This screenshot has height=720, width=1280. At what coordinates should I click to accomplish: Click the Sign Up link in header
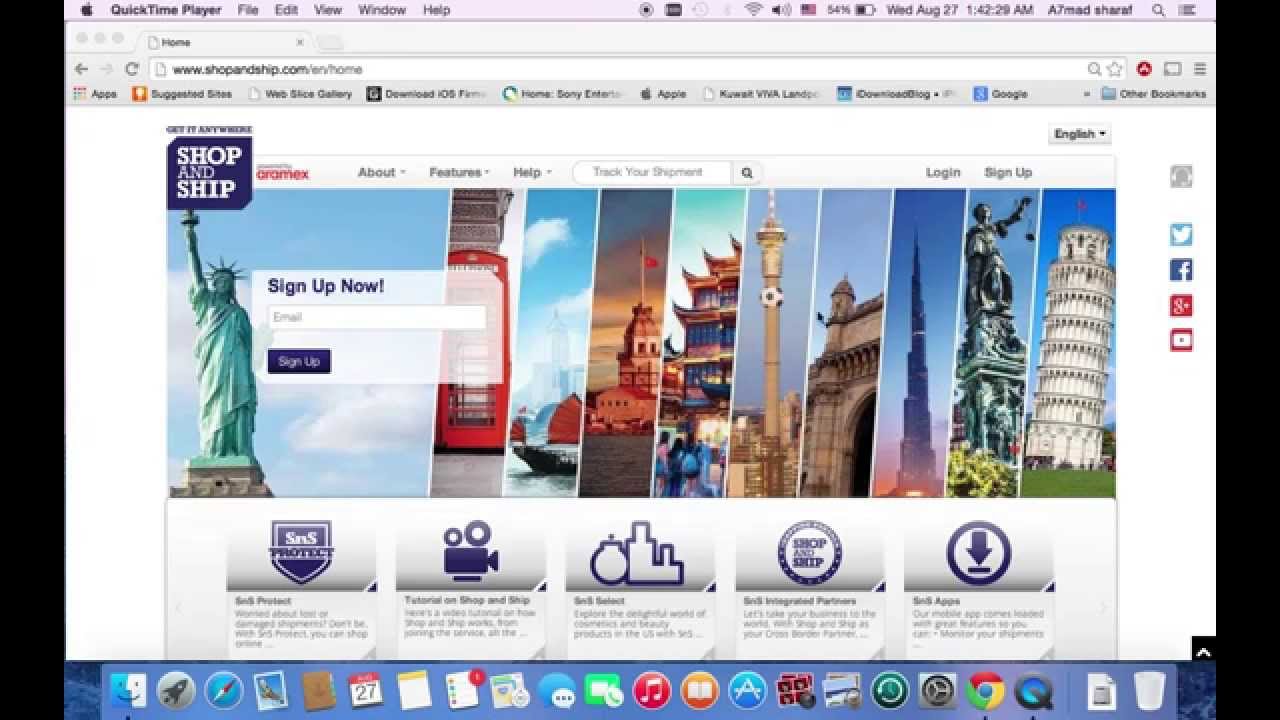tap(1008, 173)
